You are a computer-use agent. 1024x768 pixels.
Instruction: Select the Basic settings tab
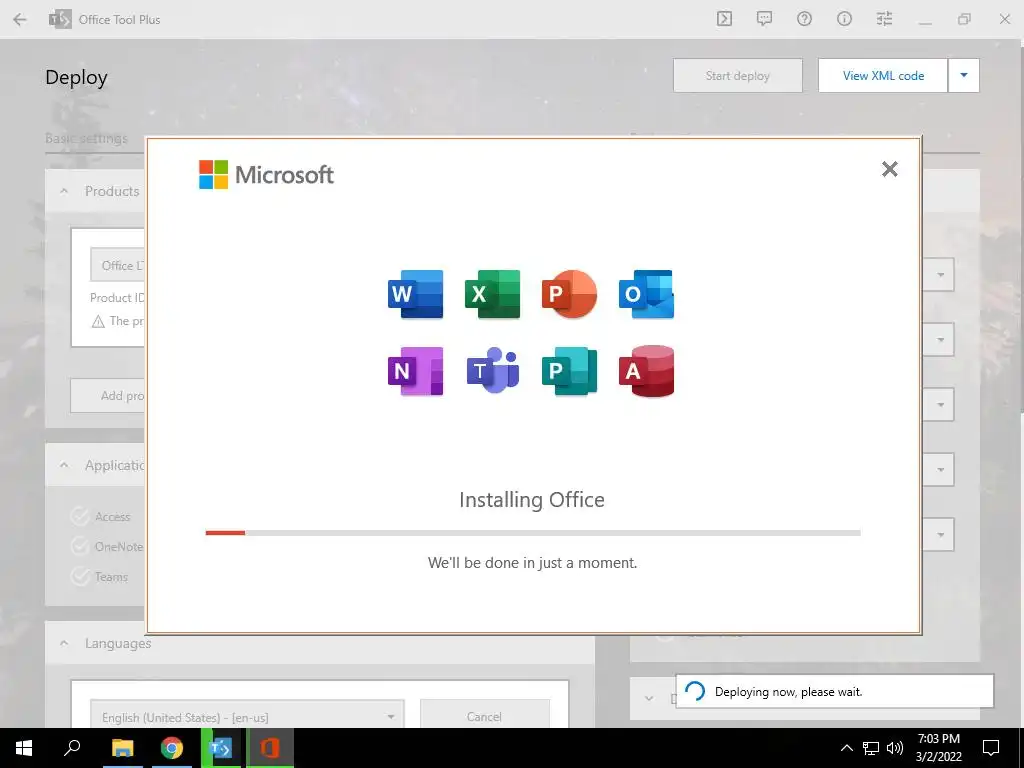[x=86, y=138]
